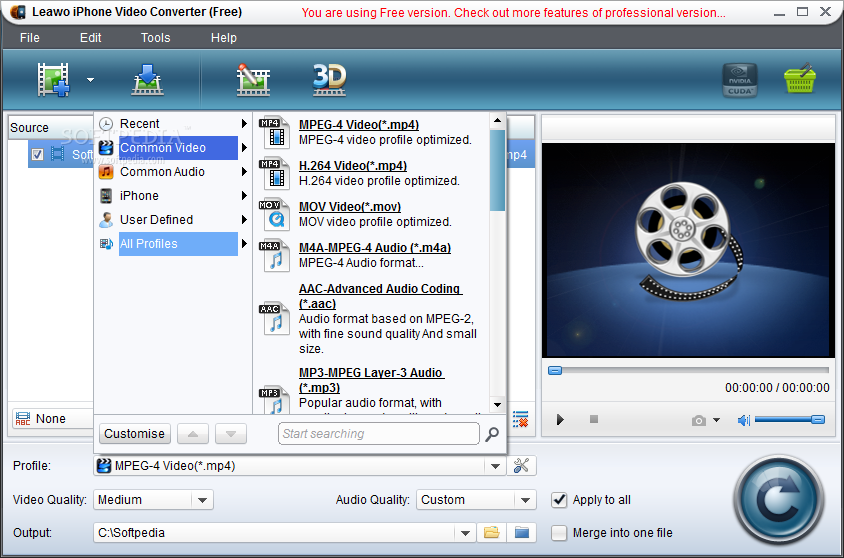Screen dimensions: 844x558
Task: Click the profile list scroll down arrow
Action: (x=497, y=405)
